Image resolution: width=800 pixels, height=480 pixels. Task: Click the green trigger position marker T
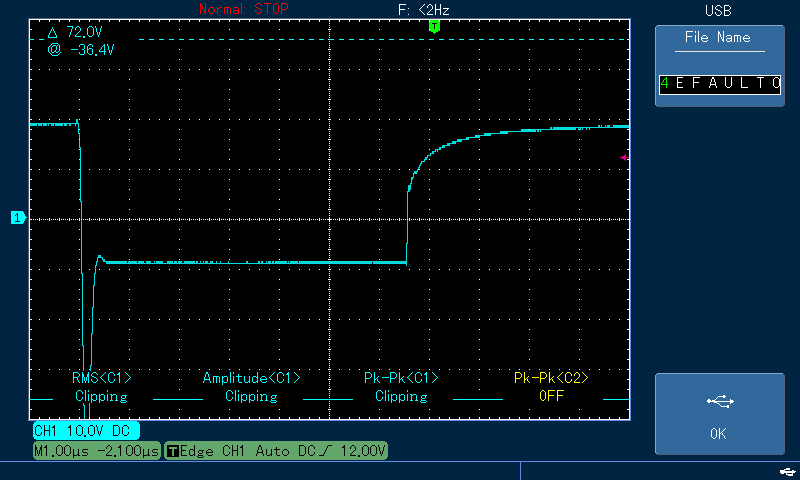(x=434, y=27)
